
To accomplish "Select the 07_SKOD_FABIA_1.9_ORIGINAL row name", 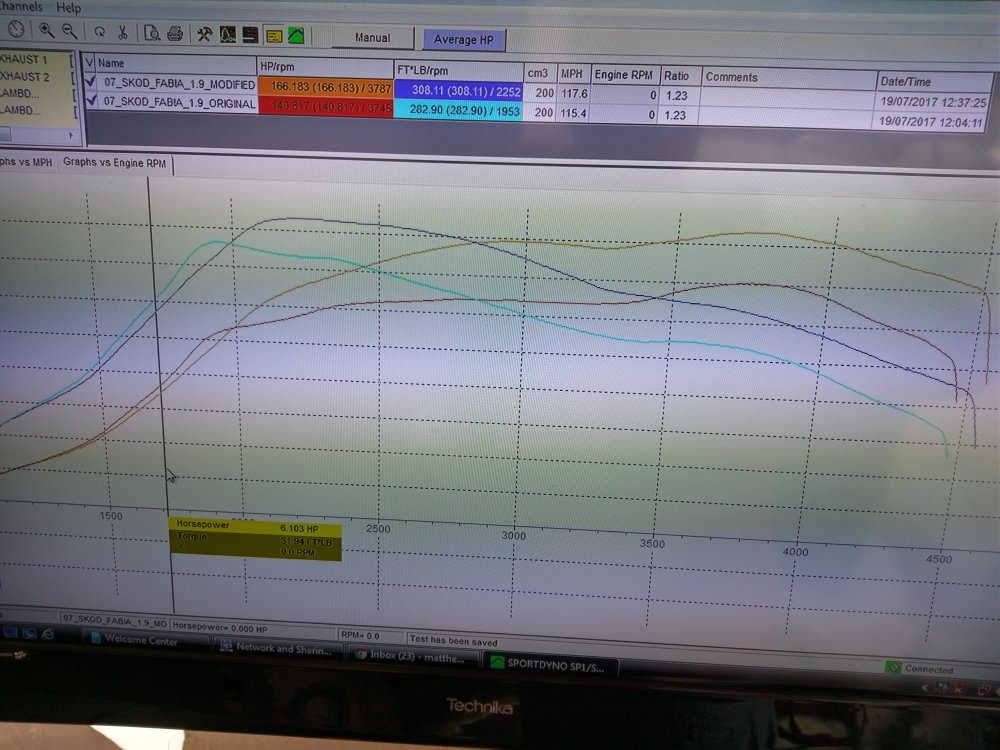I will 179,102.
